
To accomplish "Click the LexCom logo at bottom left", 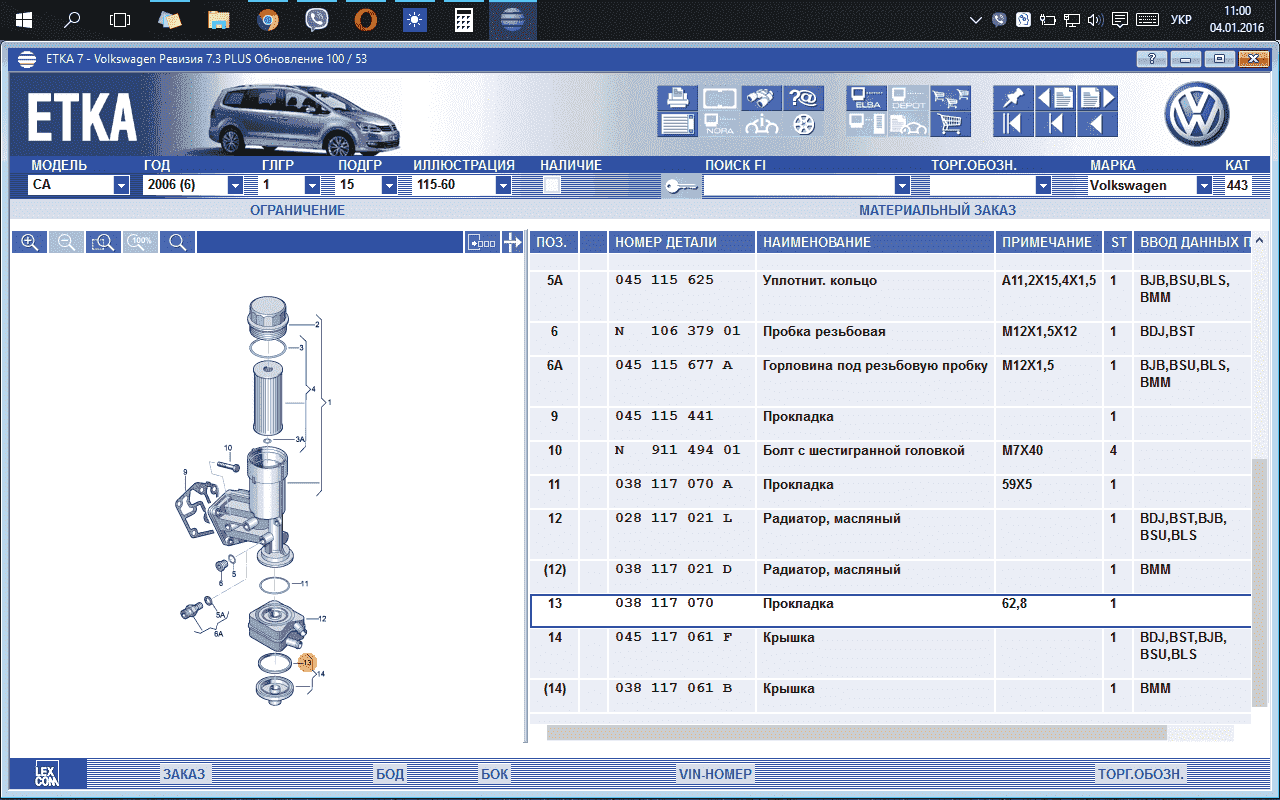I will click(x=47, y=774).
